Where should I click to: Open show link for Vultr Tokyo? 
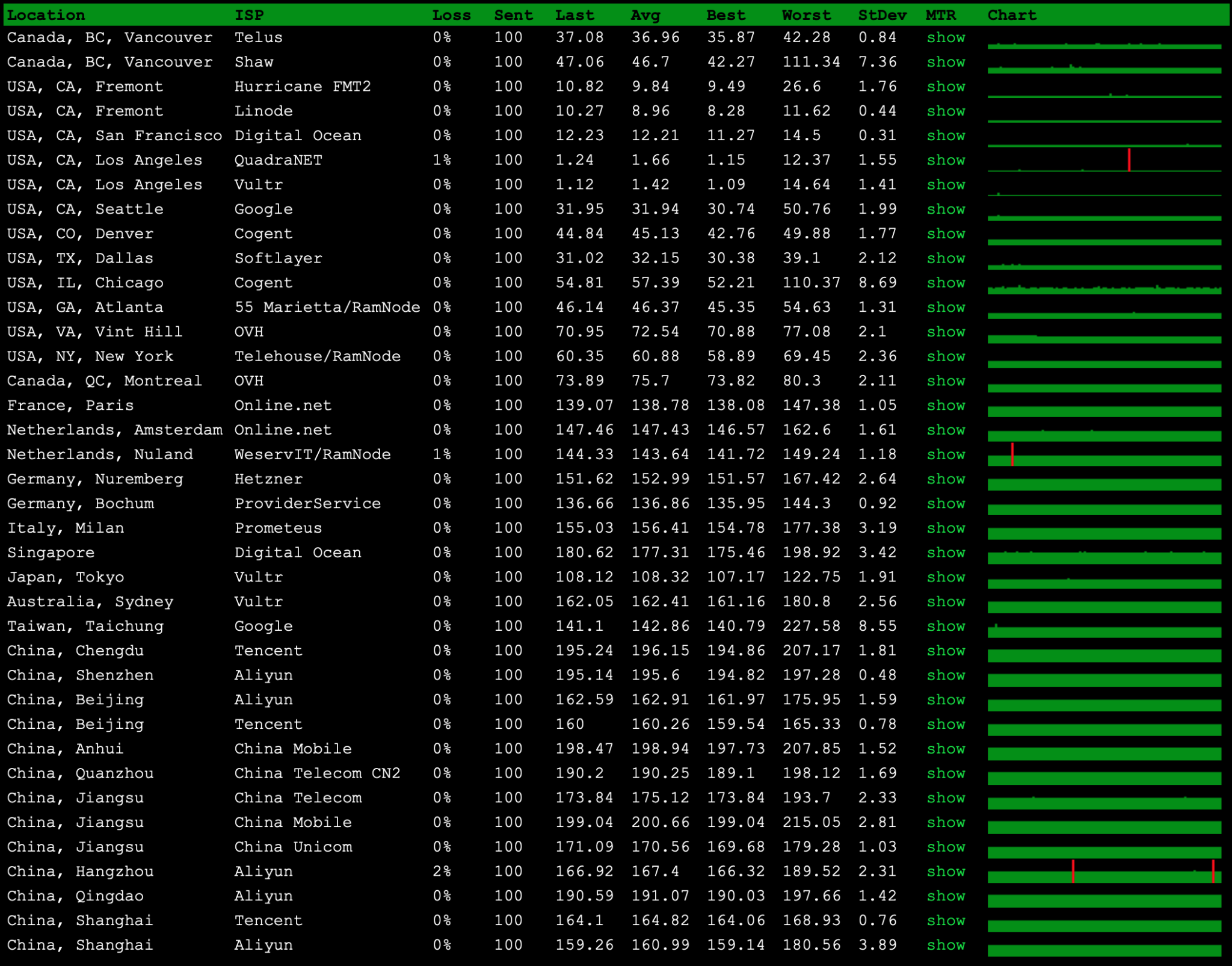[x=946, y=577]
